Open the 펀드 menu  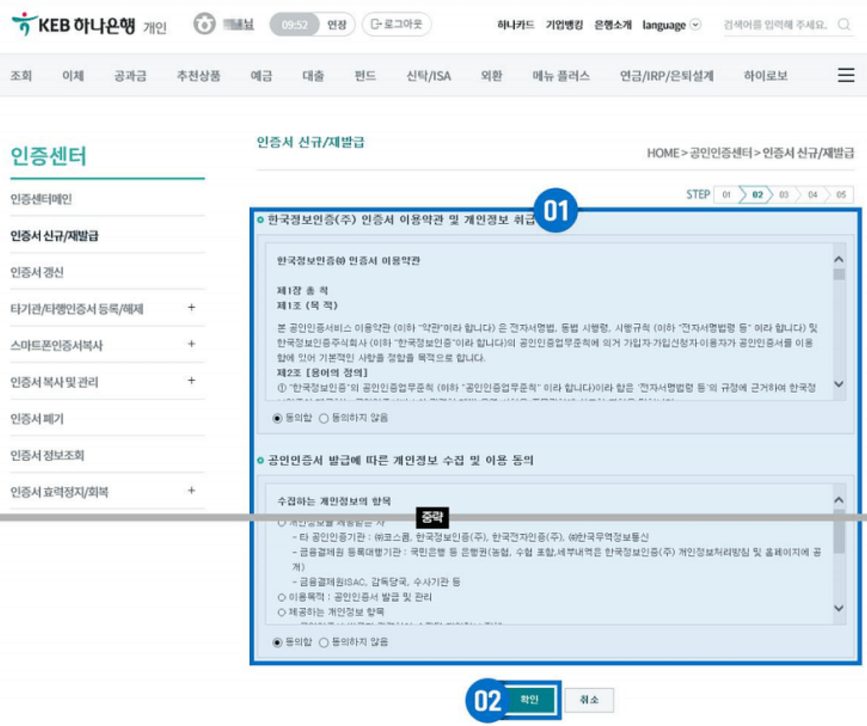tap(365, 75)
